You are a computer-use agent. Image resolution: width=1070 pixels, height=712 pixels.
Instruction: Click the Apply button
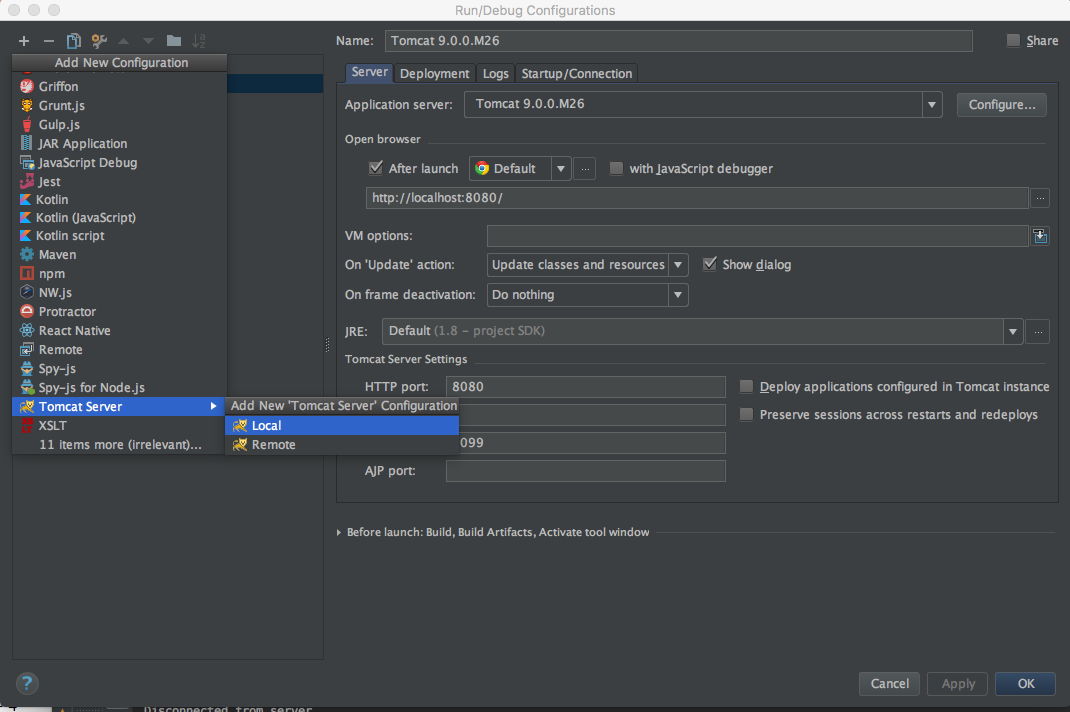tap(958, 683)
